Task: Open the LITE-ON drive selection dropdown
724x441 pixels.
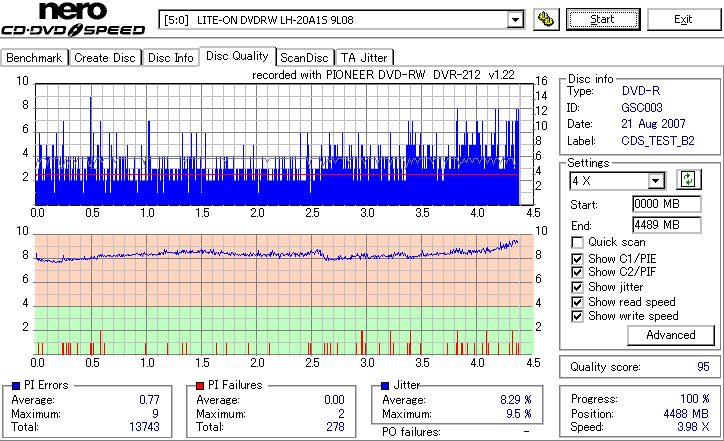Action: tap(515, 20)
